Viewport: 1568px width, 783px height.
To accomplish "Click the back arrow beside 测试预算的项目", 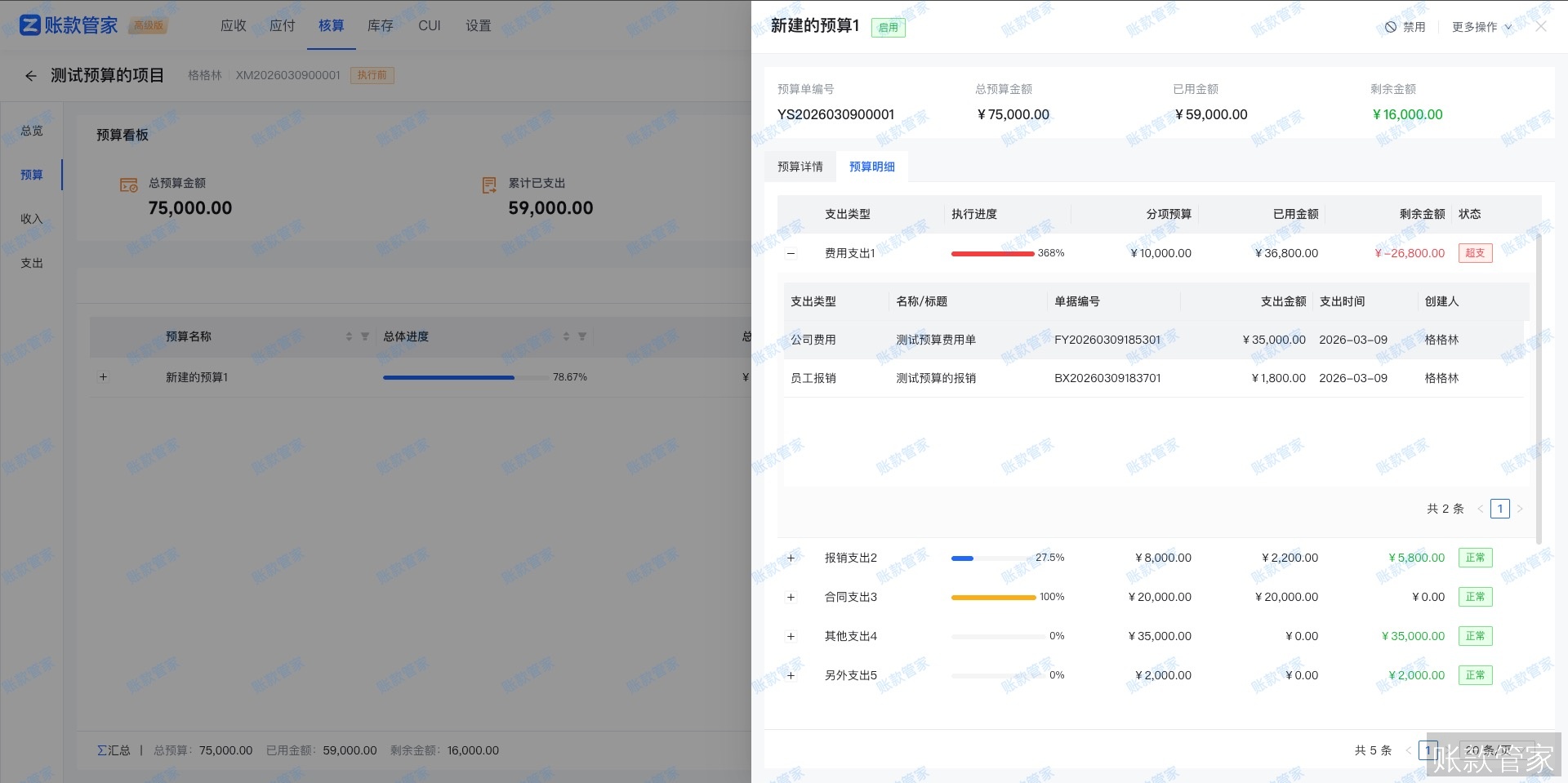I will pos(30,75).
